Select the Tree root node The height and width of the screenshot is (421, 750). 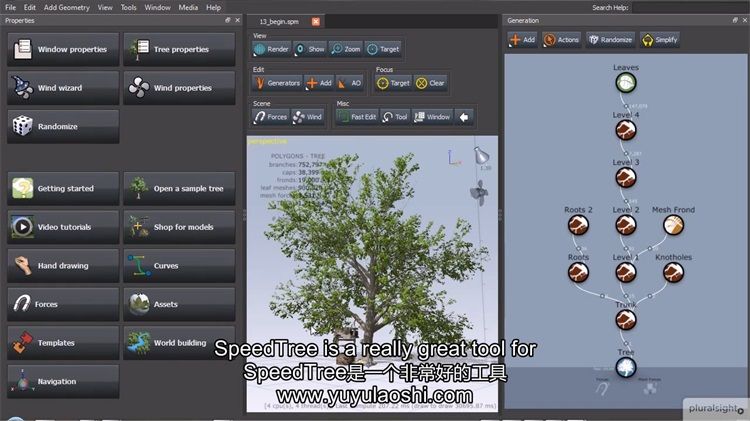626,367
